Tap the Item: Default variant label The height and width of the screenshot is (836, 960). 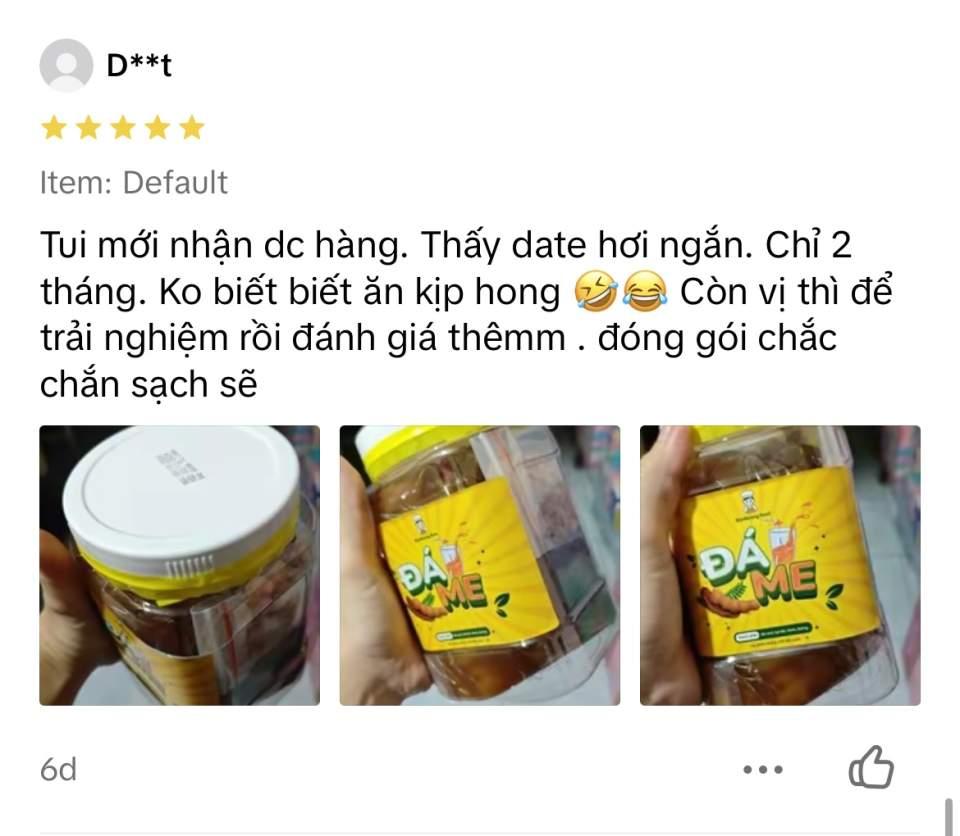tap(133, 183)
